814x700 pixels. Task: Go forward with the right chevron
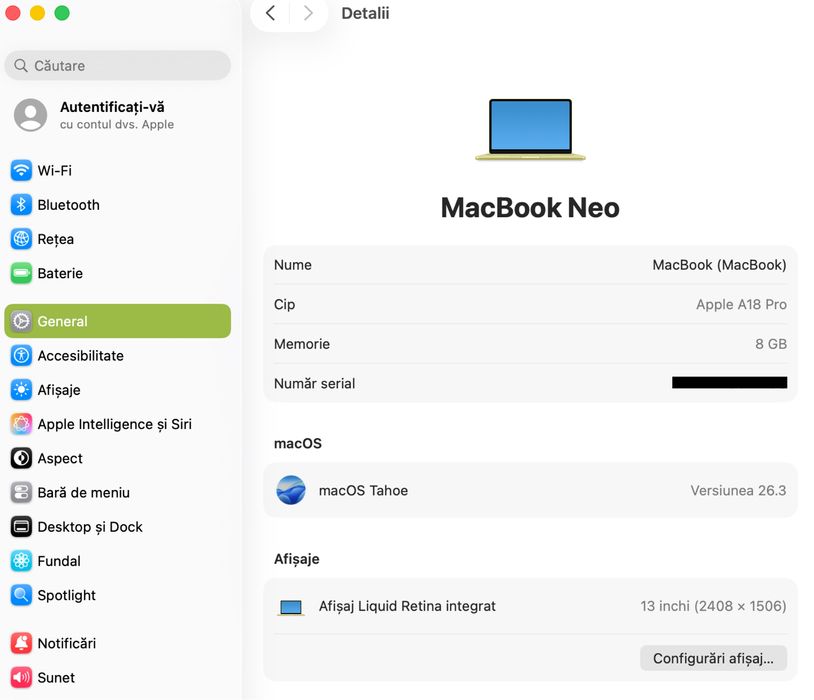[308, 13]
